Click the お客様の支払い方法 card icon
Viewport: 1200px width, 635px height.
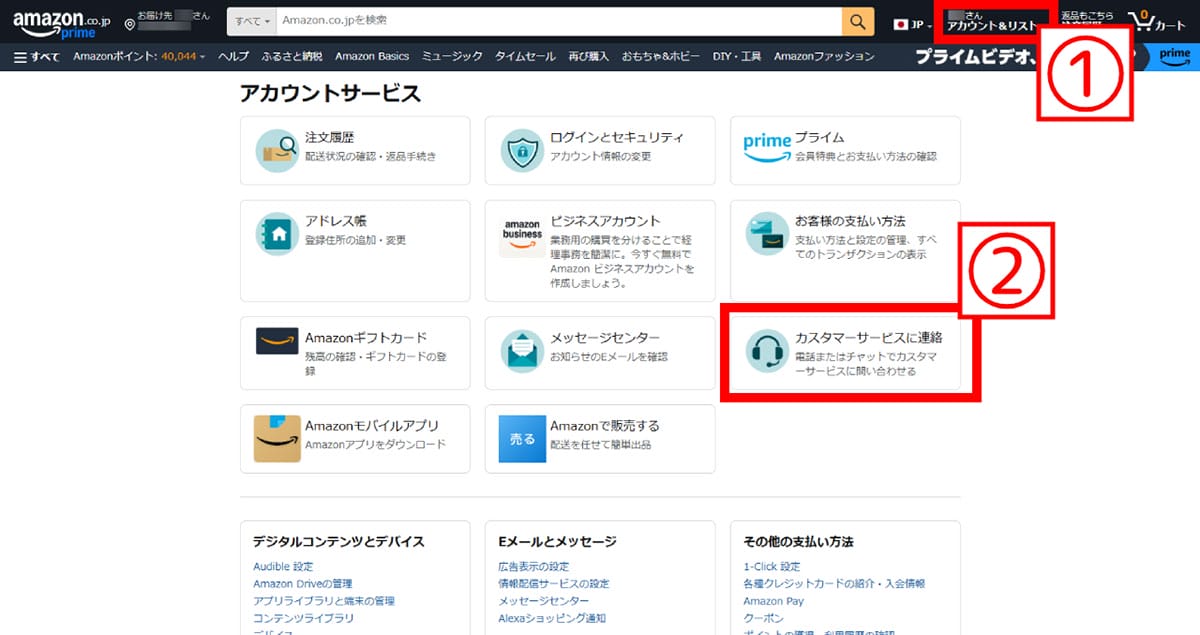click(767, 234)
